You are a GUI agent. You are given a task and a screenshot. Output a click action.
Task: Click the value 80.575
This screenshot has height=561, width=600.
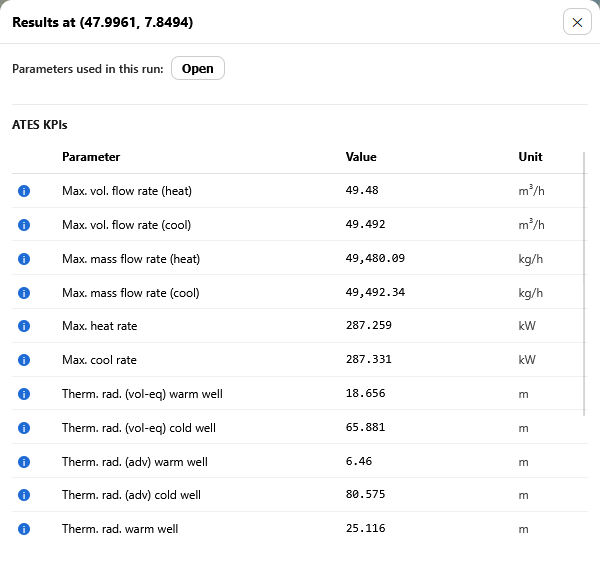coord(365,494)
